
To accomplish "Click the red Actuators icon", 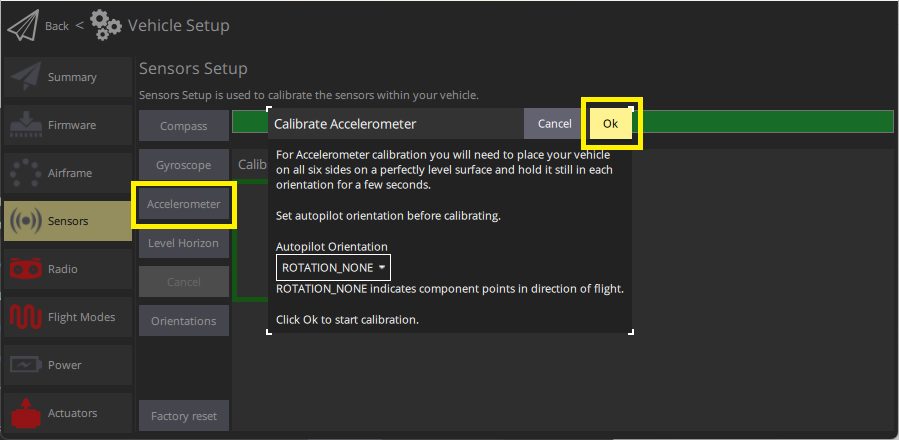I will [25, 412].
